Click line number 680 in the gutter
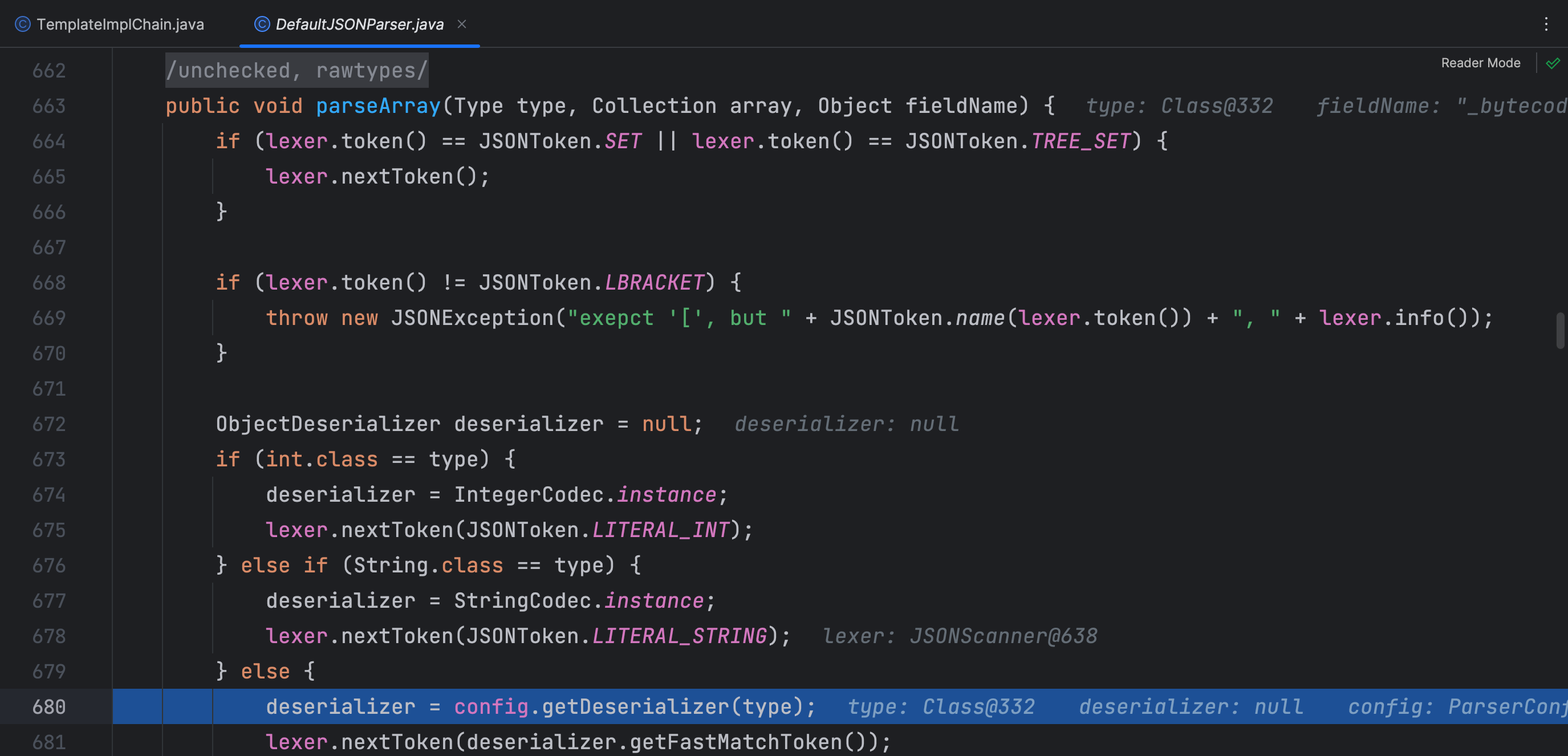Viewport: 1568px width, 756px height. [x=48, y=707]
